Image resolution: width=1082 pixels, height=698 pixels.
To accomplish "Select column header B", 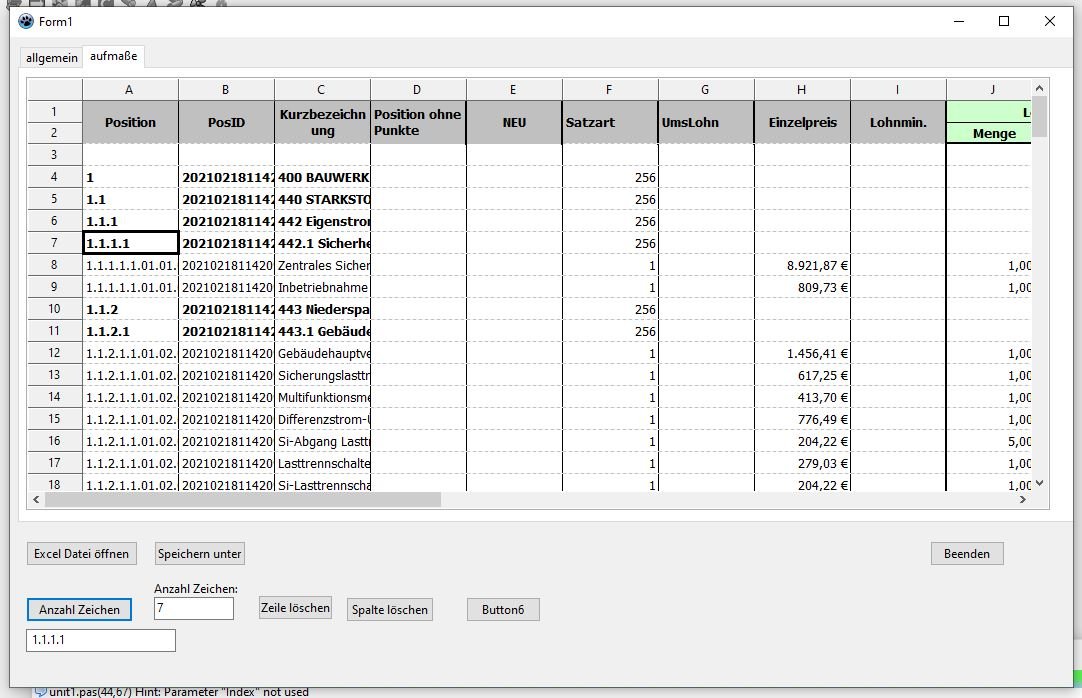I will click(226, 90).
